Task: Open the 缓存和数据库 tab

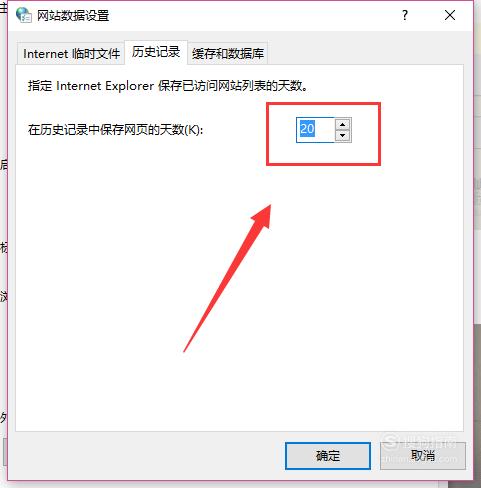Action: (x=228, y=53)
